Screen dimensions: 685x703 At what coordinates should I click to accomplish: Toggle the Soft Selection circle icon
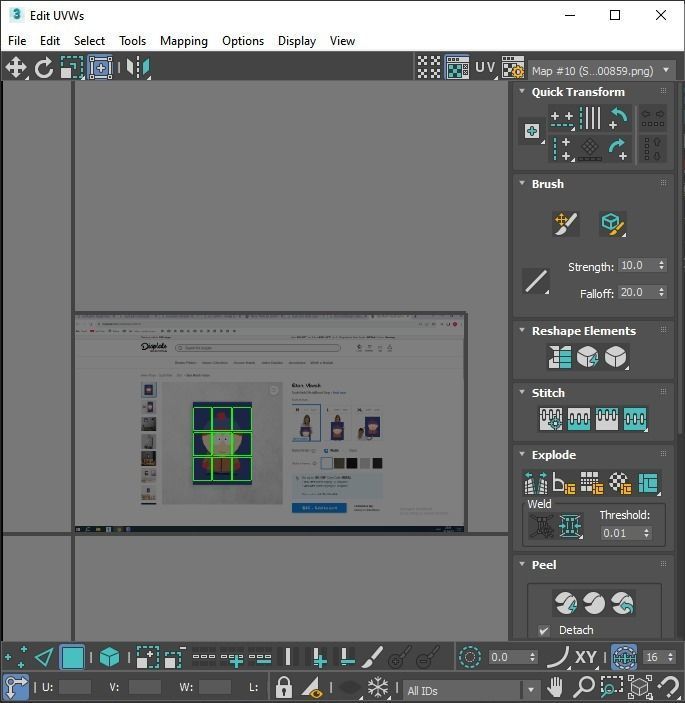470,657
